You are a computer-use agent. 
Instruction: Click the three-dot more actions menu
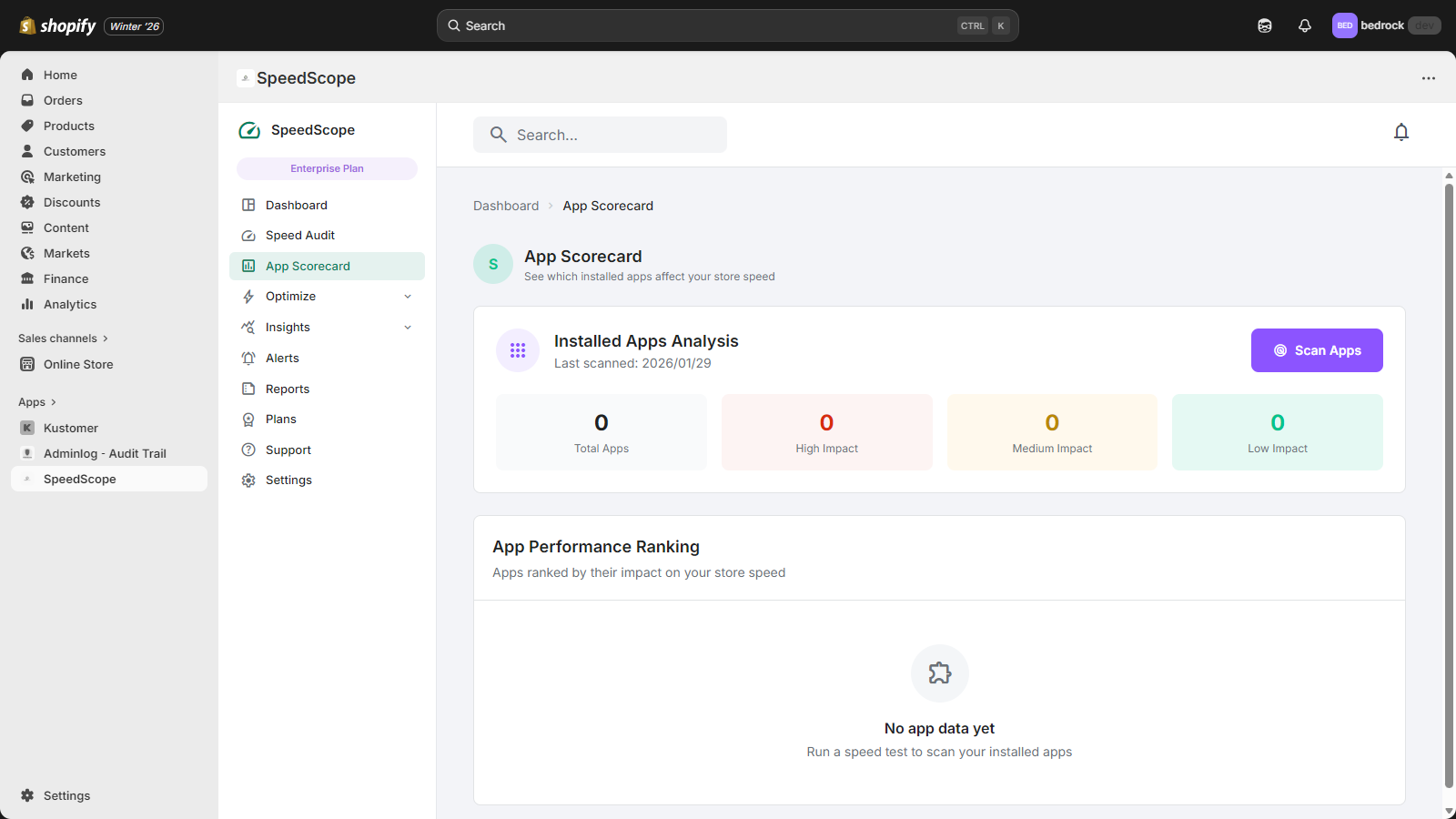[x=1428, y=78]
